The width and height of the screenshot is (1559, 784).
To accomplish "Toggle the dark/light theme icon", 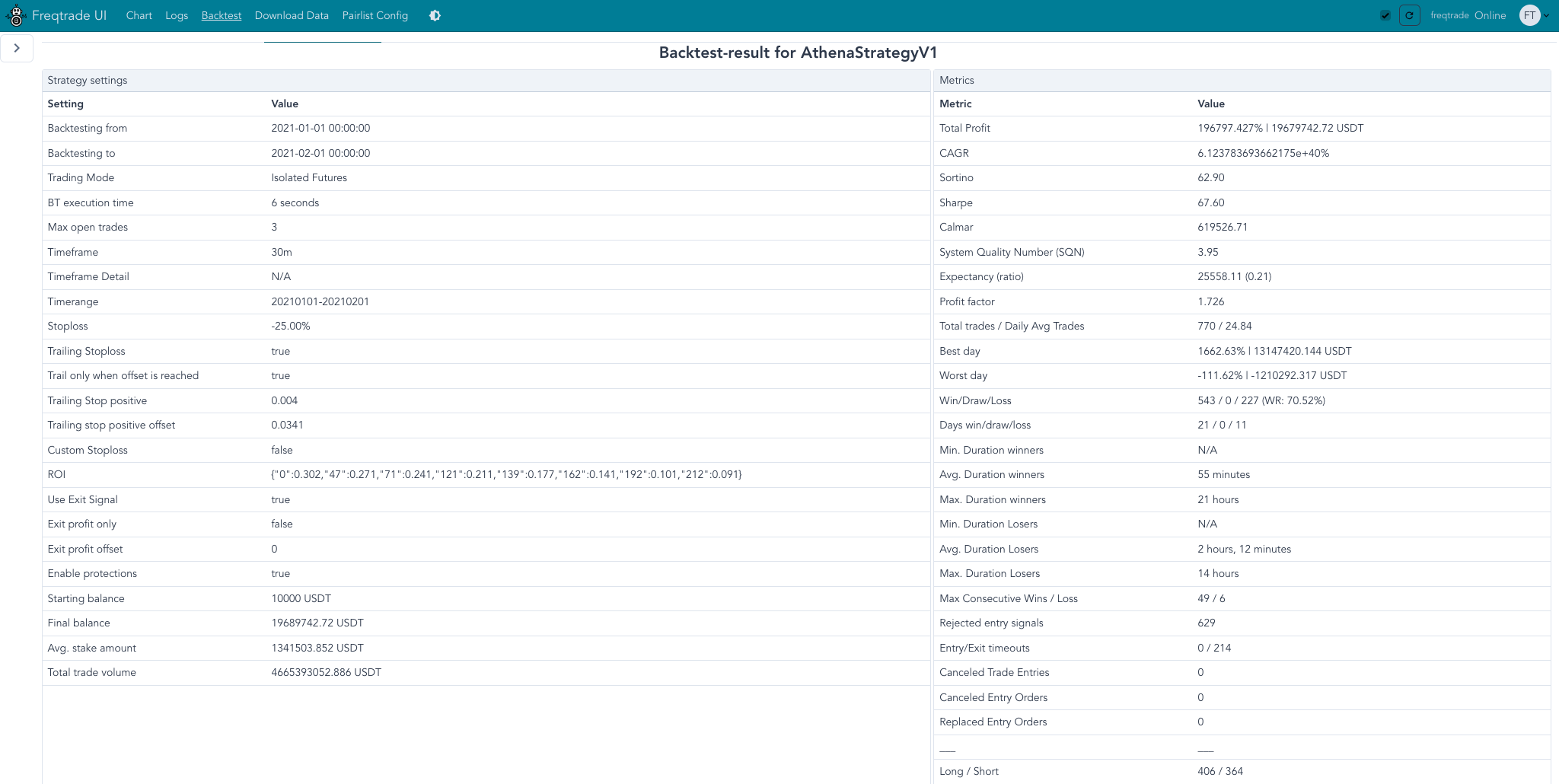I will 435,16.
